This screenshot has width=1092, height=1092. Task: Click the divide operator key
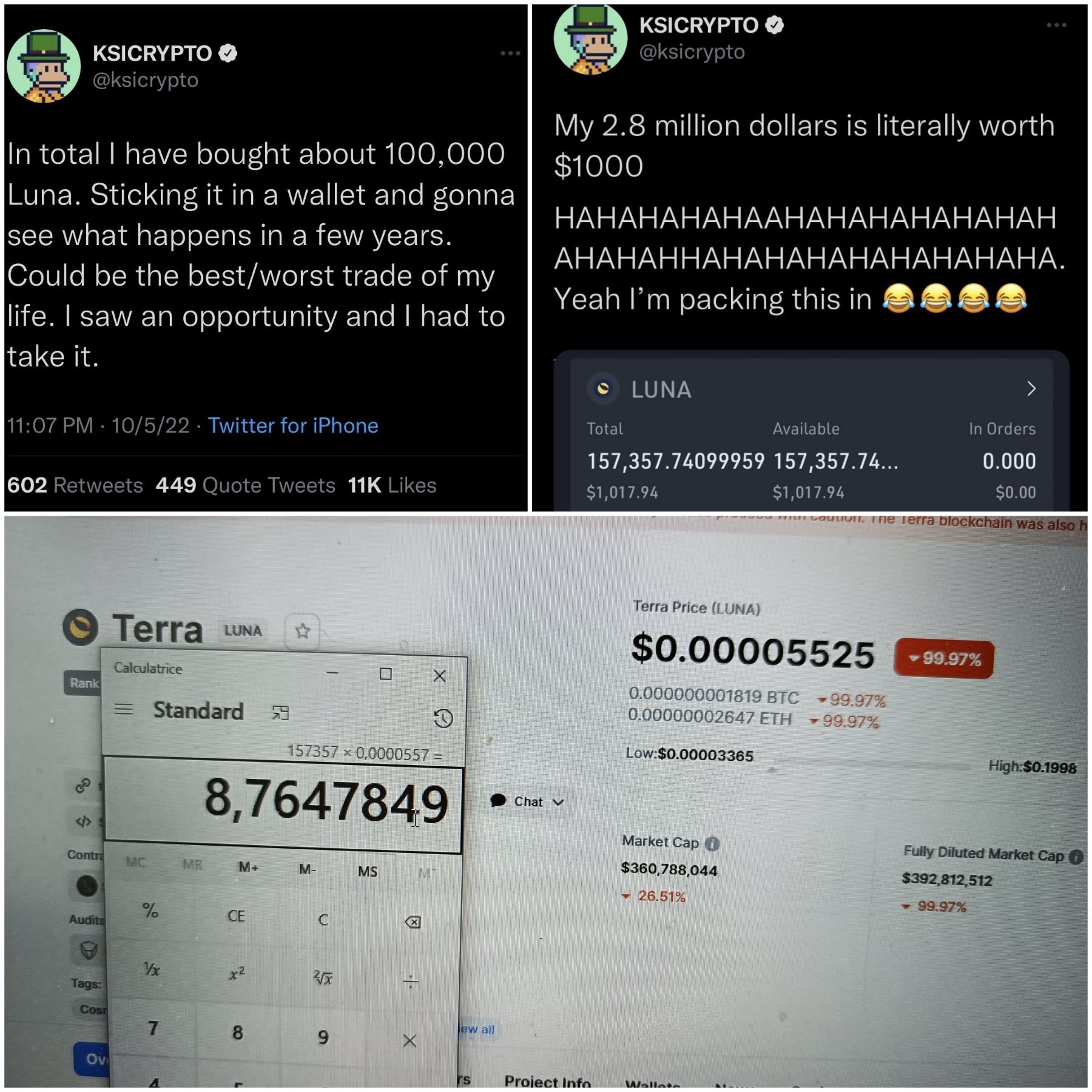(x=411, y=981)
